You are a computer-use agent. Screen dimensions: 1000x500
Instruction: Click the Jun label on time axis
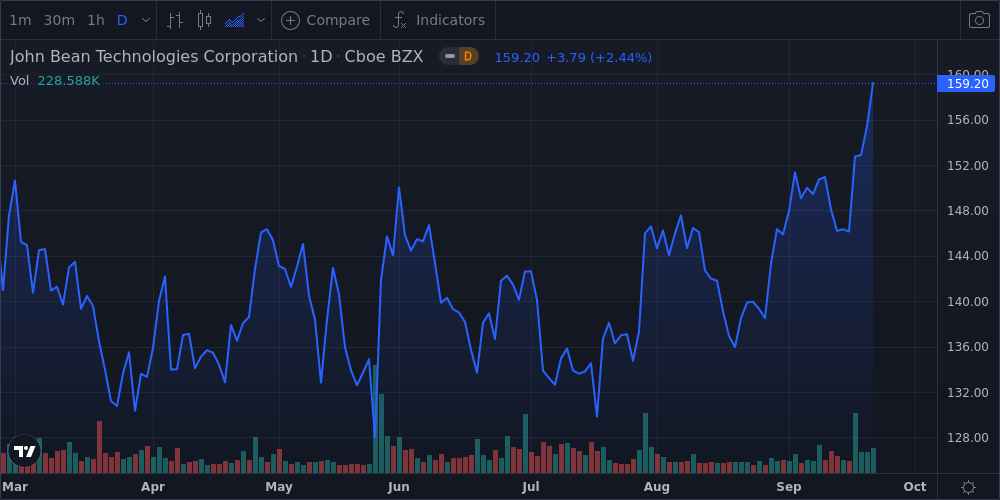(398, 487)
